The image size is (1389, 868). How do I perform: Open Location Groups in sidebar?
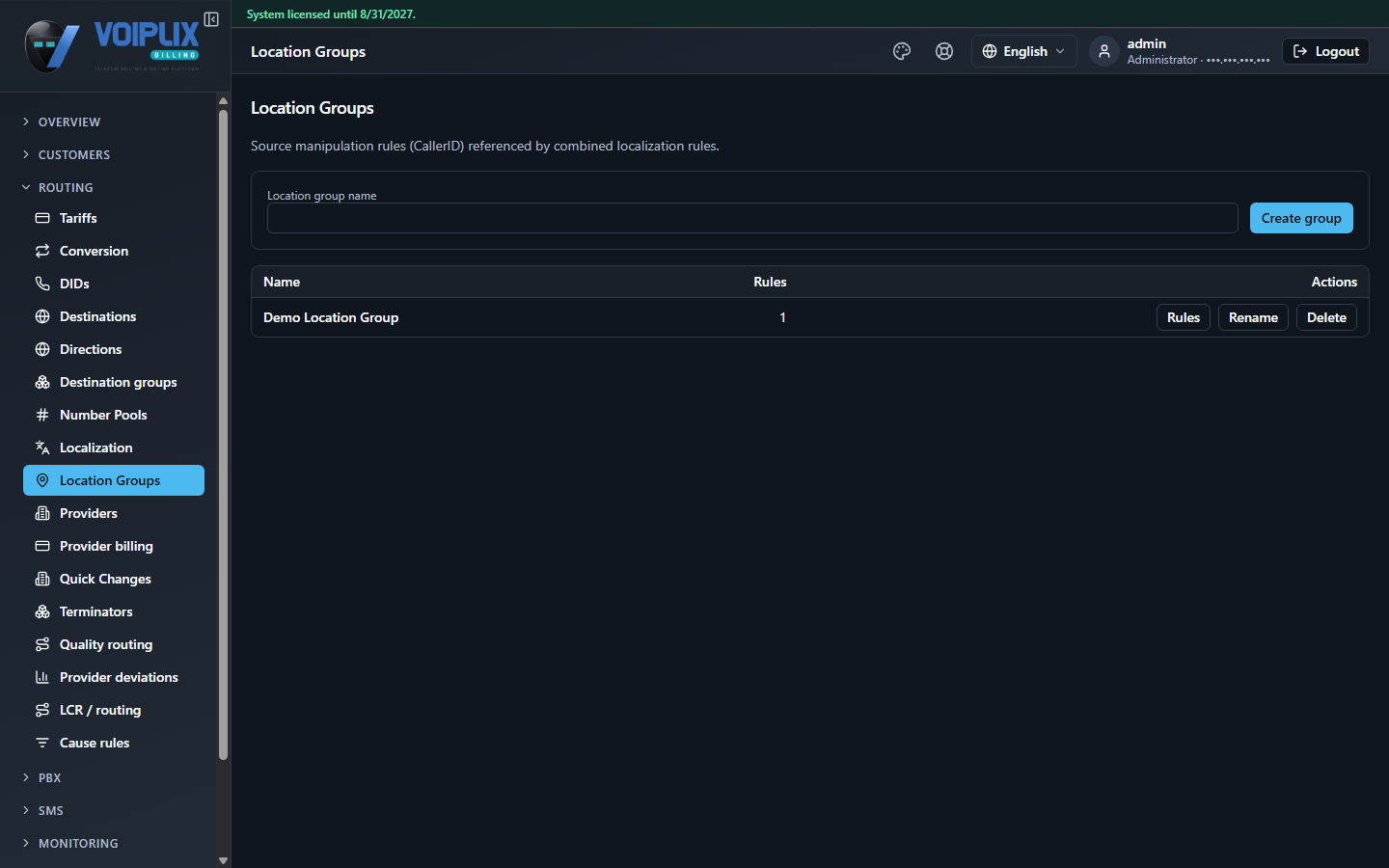tap(114, 480)
